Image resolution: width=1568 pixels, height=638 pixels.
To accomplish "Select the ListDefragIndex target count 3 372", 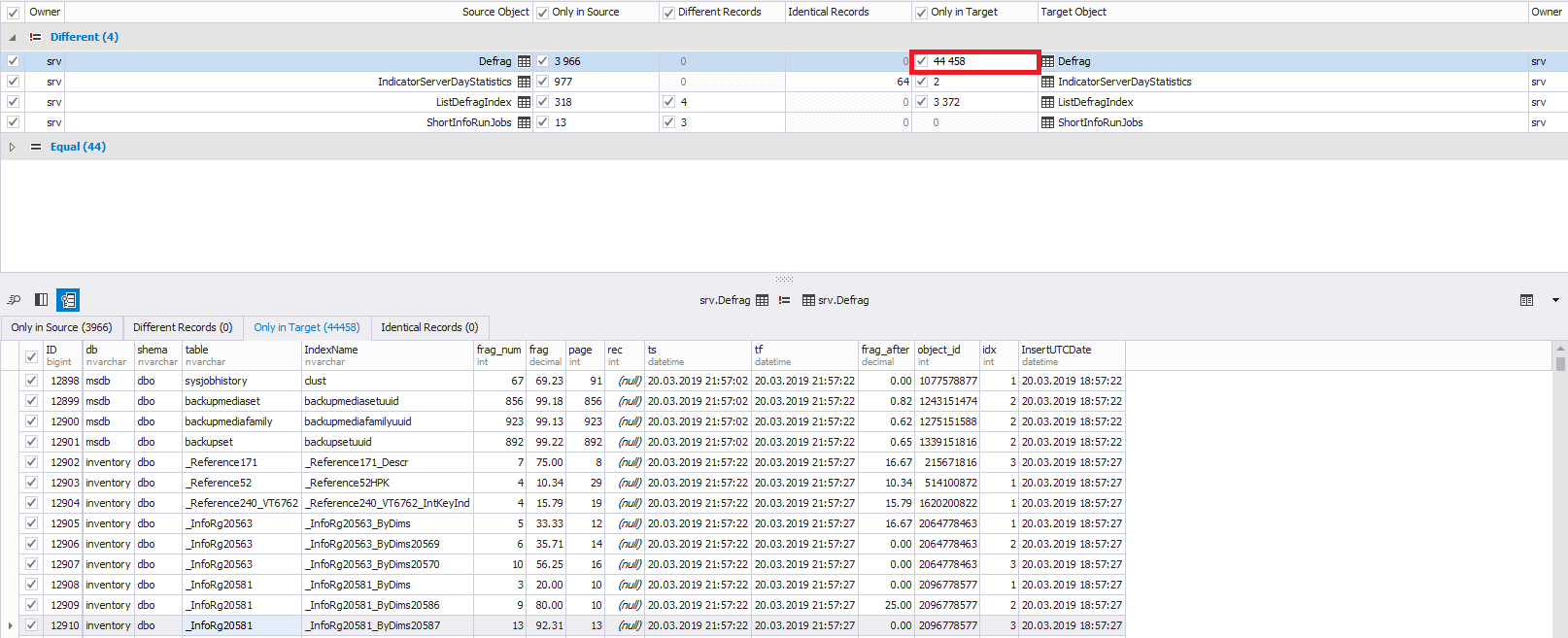I will point(974,102).
